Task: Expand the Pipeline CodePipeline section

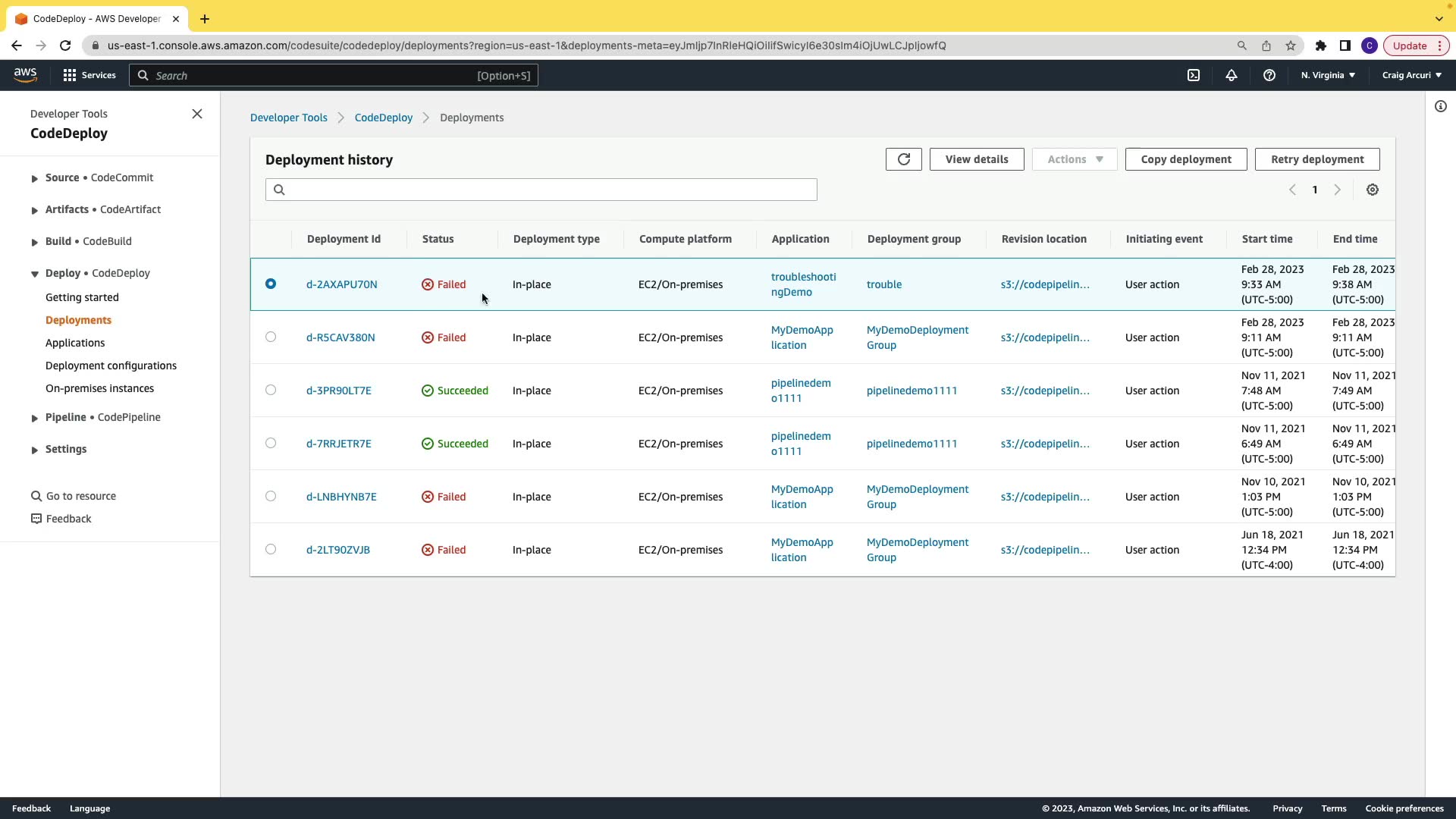Action: (34, 418)
